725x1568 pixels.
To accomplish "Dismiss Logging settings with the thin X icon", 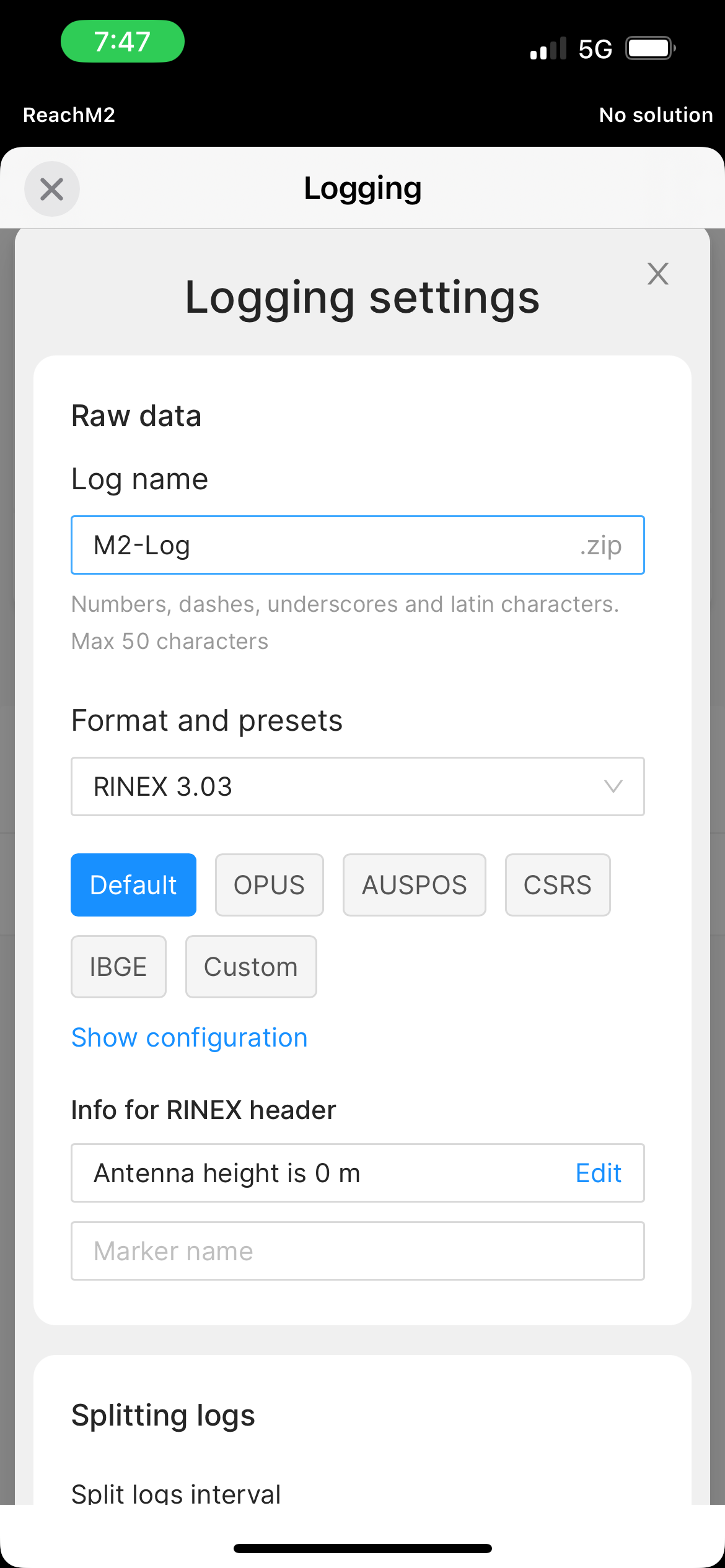I will [657, 274].
